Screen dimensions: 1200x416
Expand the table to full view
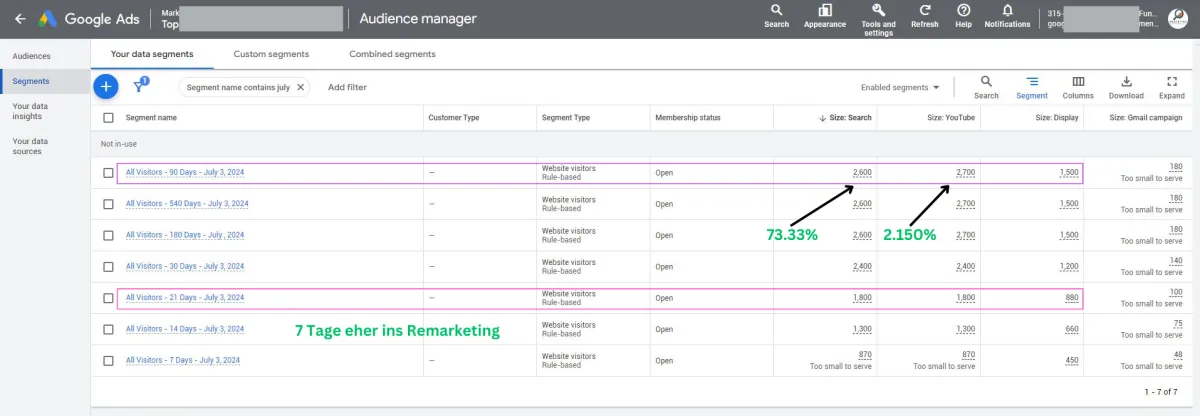tap(1172, 82)
